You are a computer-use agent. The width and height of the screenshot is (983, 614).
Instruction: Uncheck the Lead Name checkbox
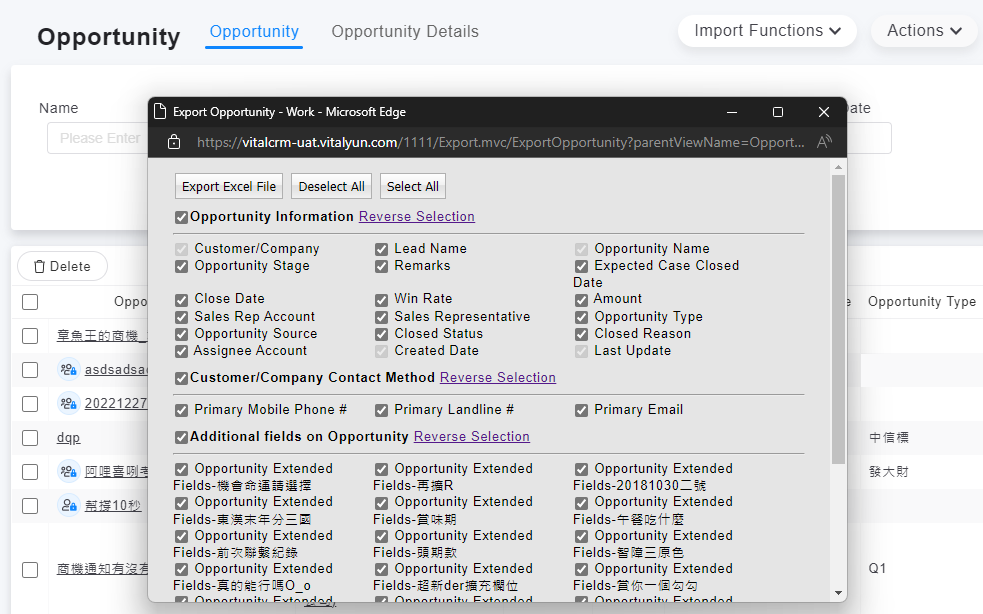[382, 249]
